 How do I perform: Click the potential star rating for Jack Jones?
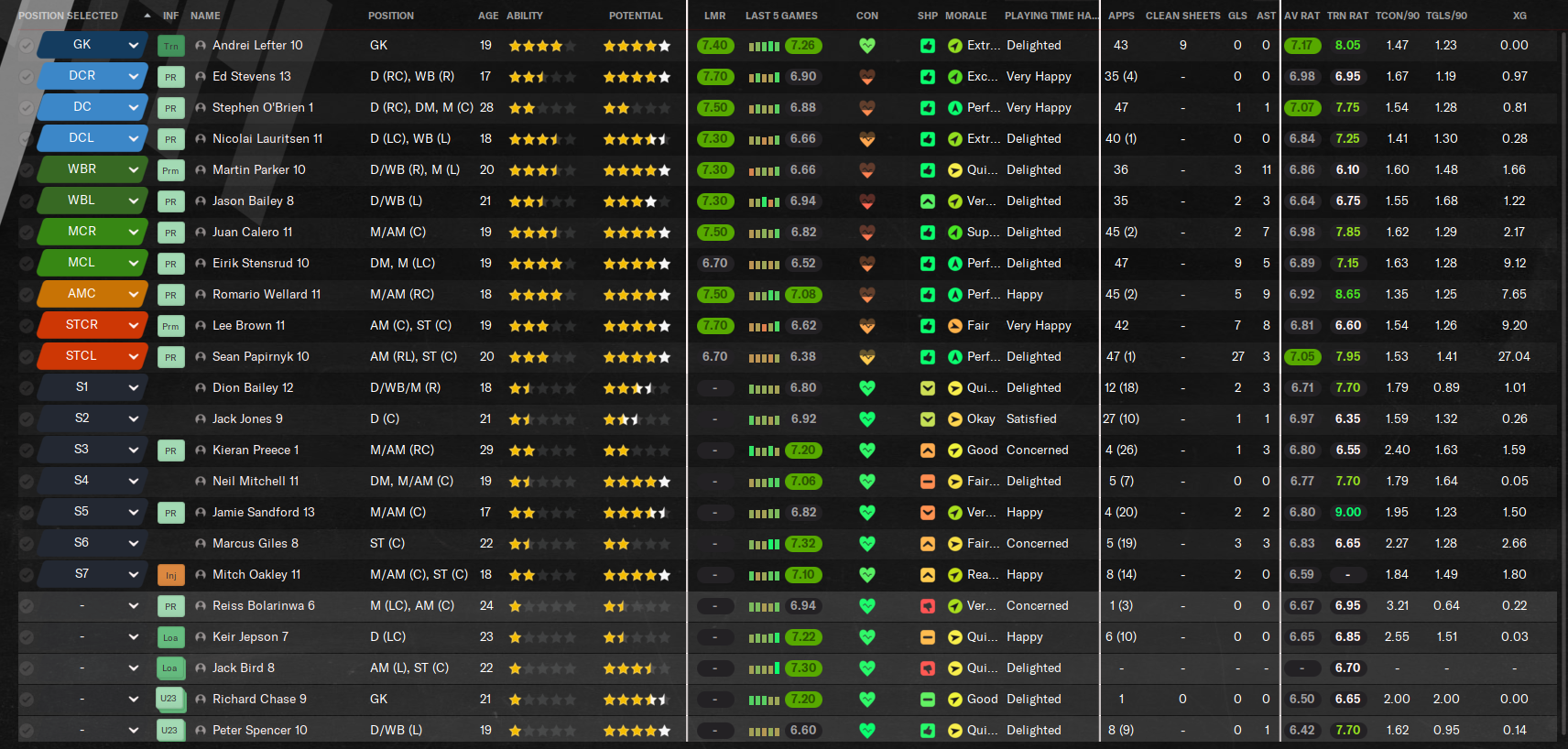pos(637,419)
